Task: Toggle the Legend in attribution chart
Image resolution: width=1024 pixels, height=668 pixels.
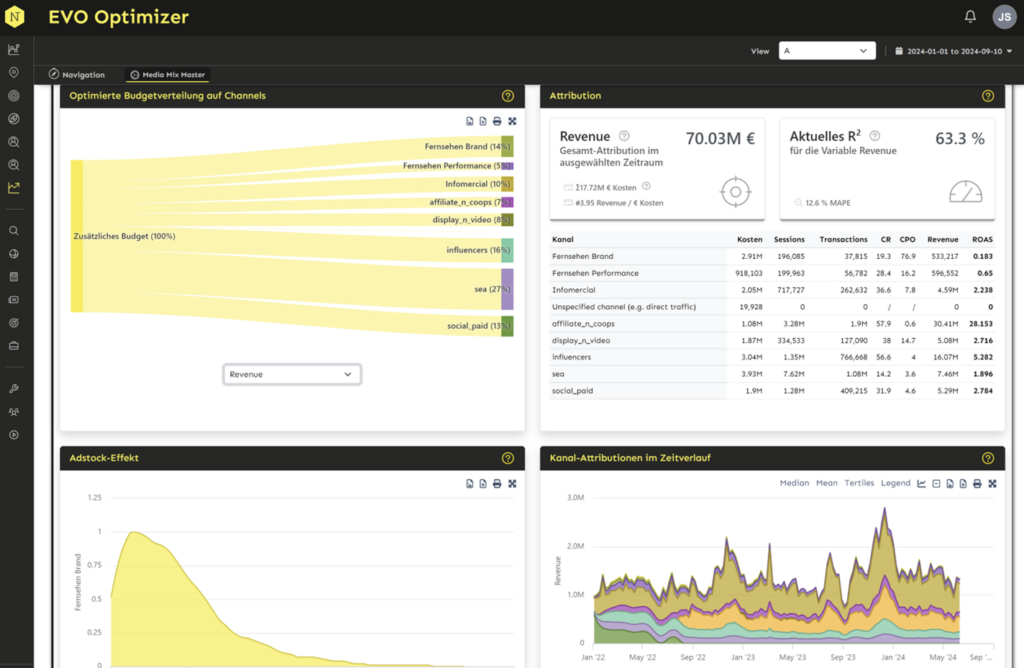Action: pos(895,483)
